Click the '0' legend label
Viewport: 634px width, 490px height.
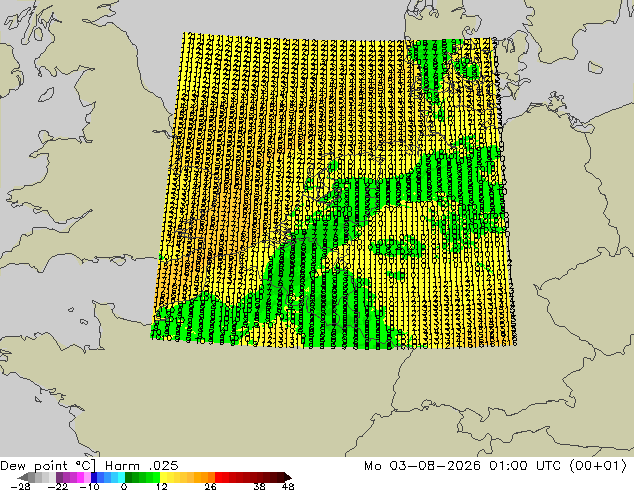pyautogui.click(x=124, y=486)
